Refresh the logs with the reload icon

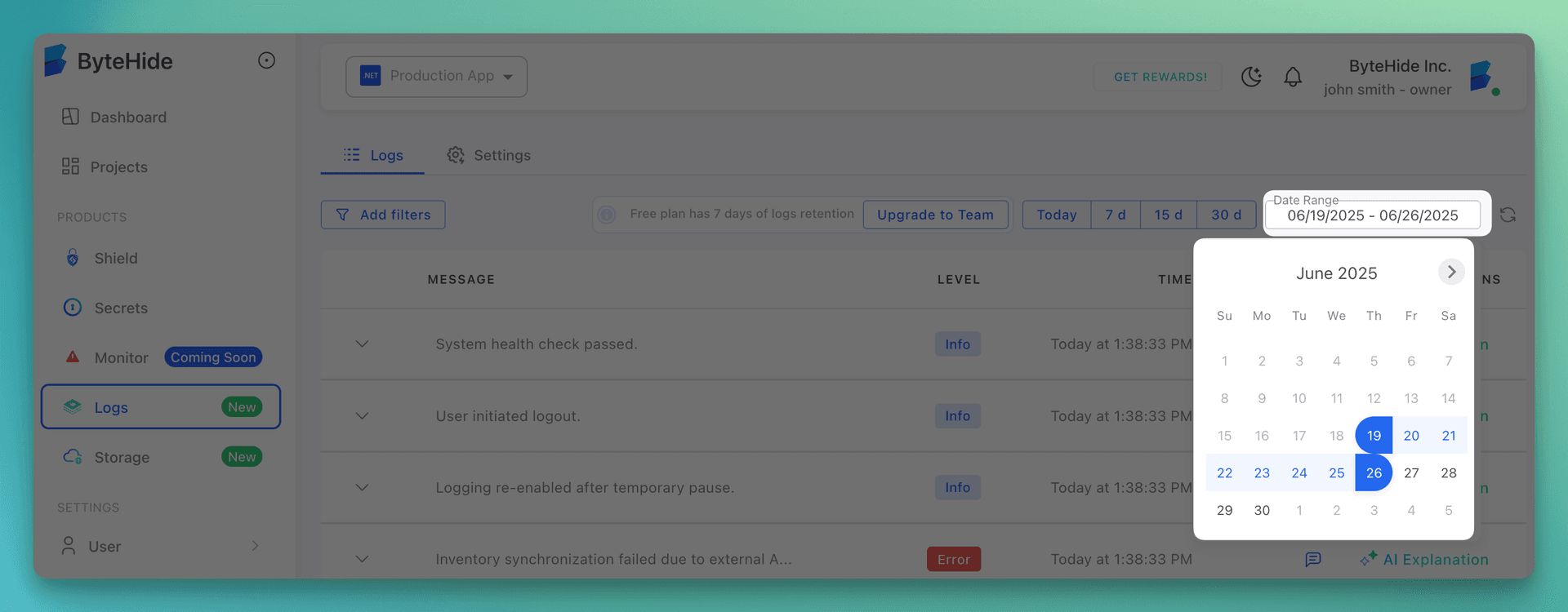click(x=1508, y=215)
